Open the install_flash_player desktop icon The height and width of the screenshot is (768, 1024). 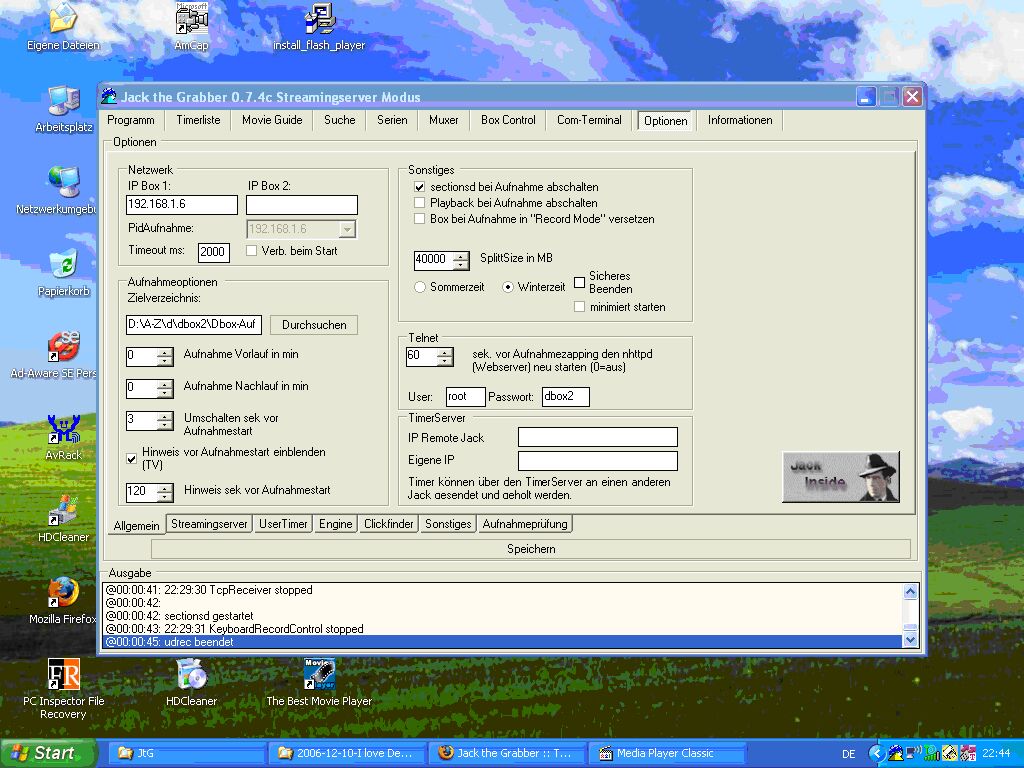click(x=319, y=20)
